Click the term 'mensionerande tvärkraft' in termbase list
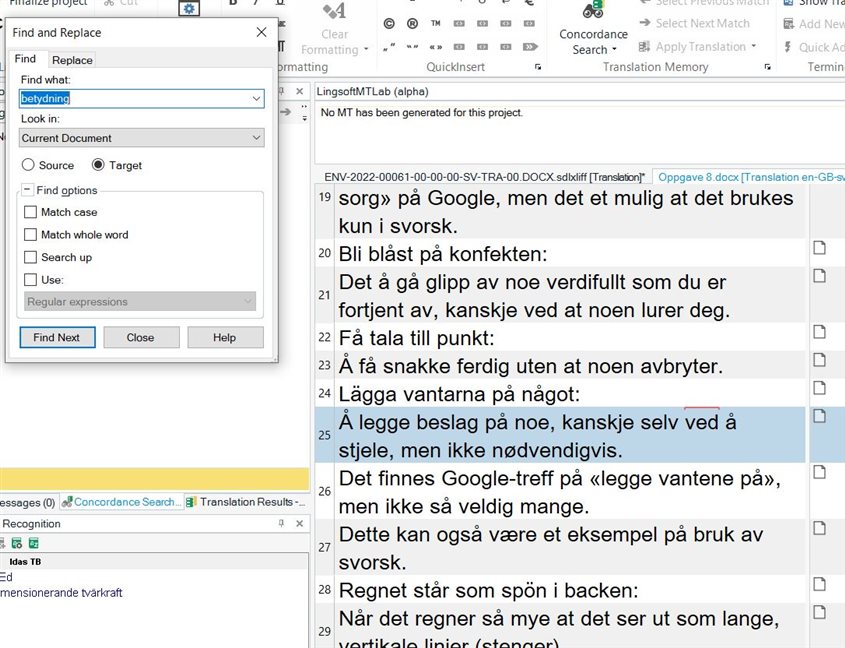Image resolution: width=845 pixels, height=648 pixels. [x=61, y=593]
